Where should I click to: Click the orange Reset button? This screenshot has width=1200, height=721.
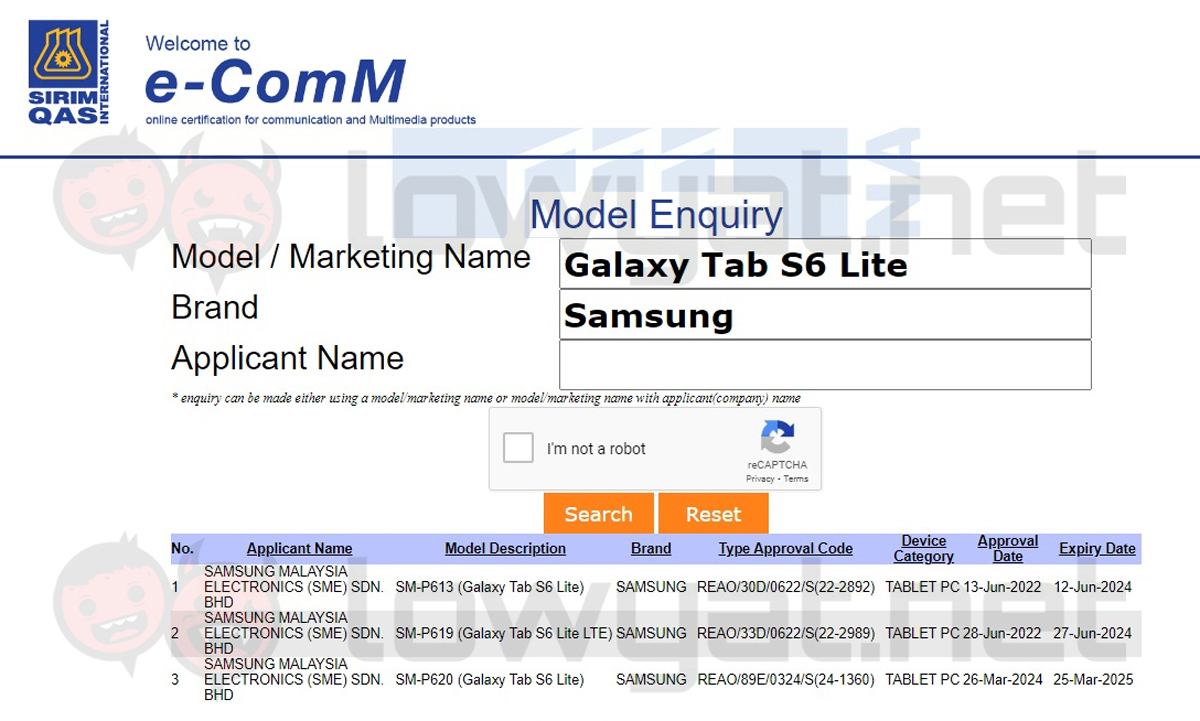[x=713, y=514]
